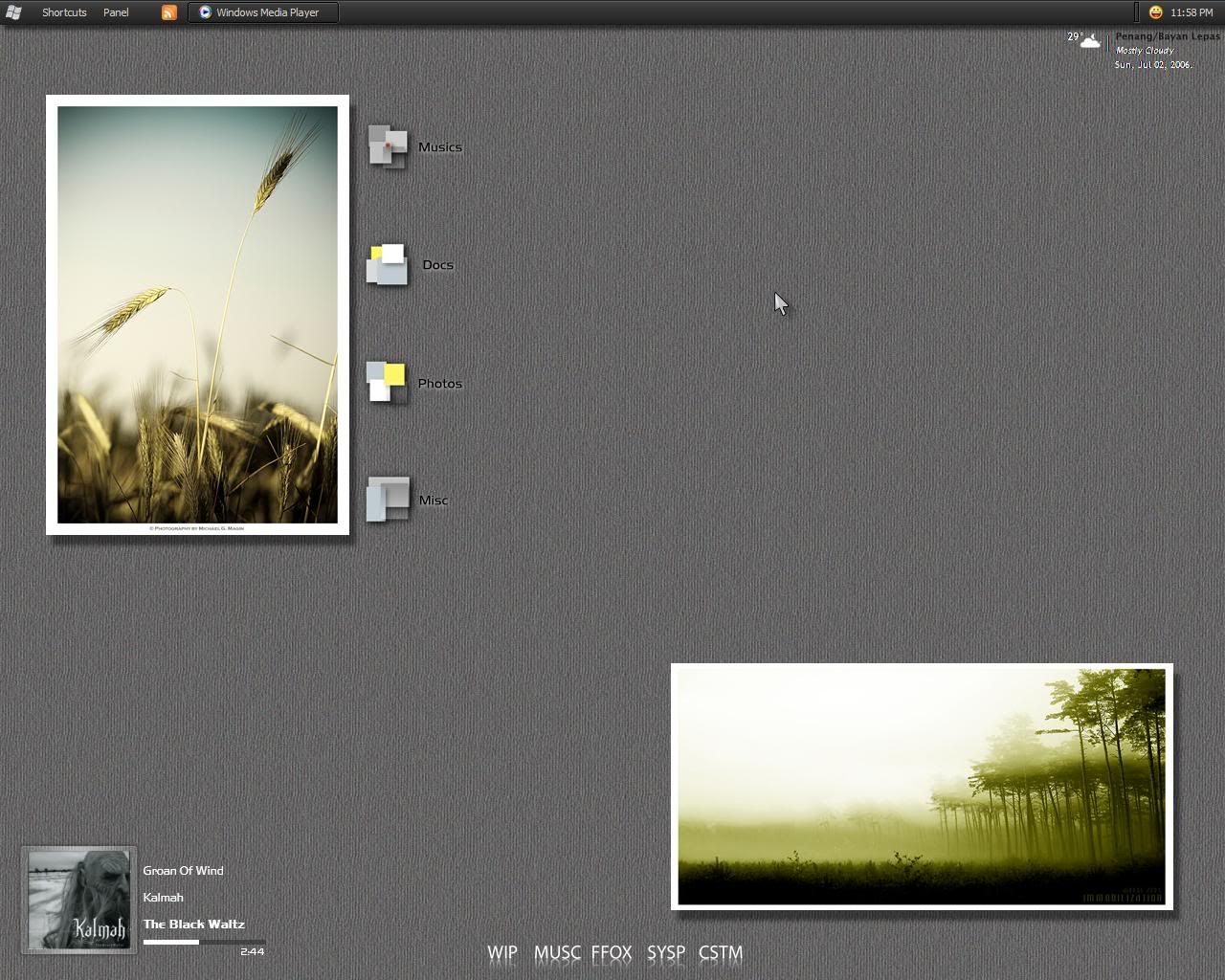
Task: Open the orange RSS feed icon
Action: click(x=169, y=12)
